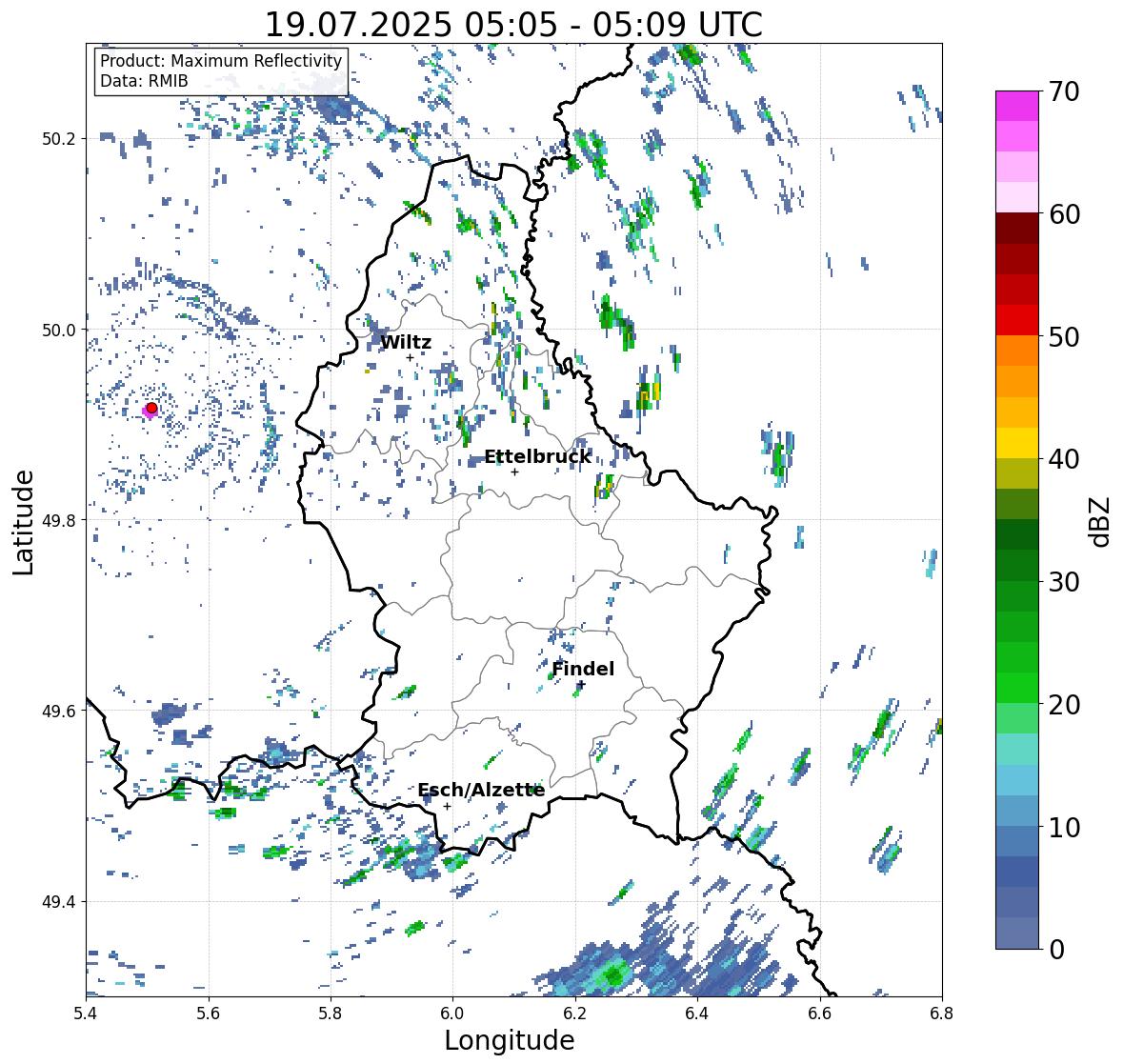Click the Esch/Alzette city label
Screen dimensions: 1123x1064
[481, 790]
